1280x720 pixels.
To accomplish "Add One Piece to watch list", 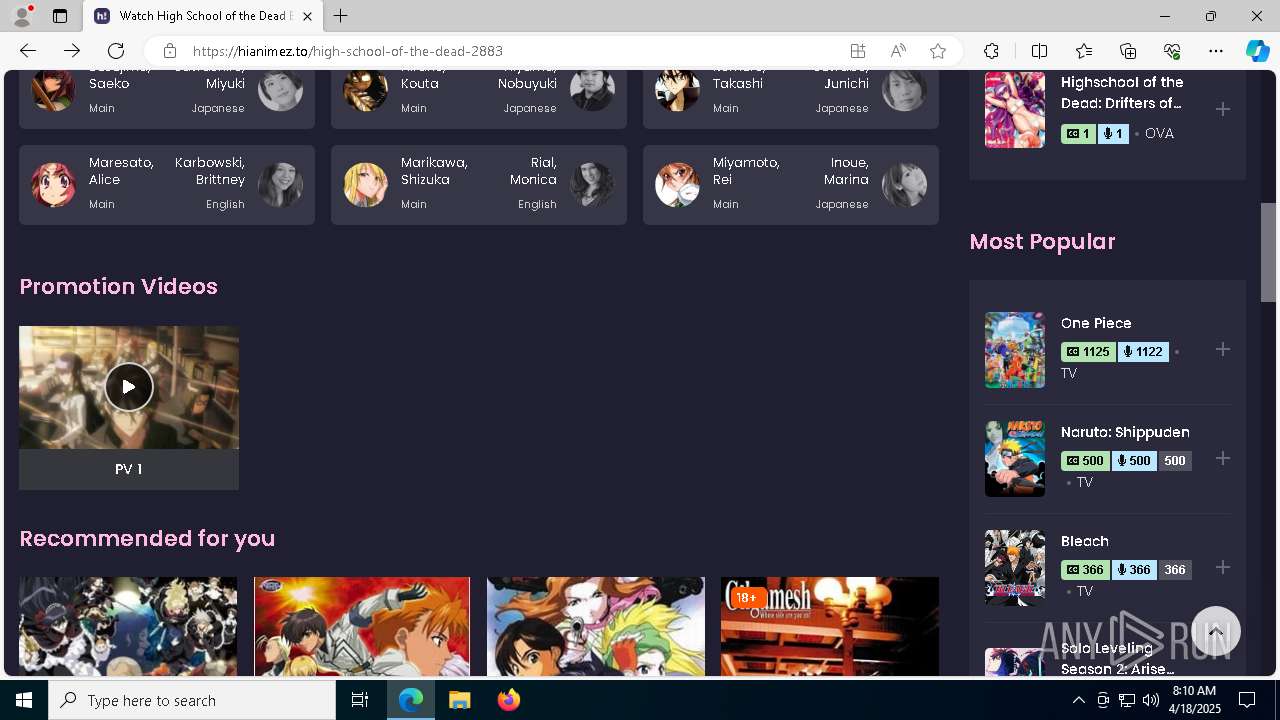I will (x=1223, y=350).
